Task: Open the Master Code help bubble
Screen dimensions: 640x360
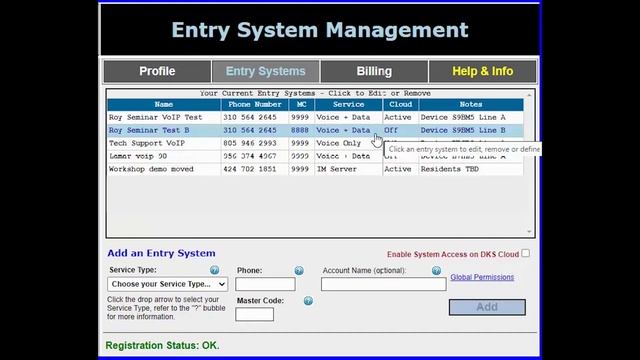Action: click(x=308, y=301)
